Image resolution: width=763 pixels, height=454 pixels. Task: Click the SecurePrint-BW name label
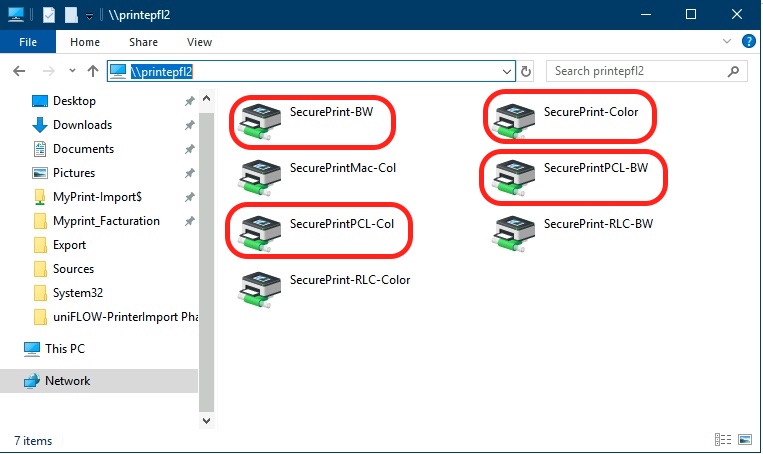[331, 112]
